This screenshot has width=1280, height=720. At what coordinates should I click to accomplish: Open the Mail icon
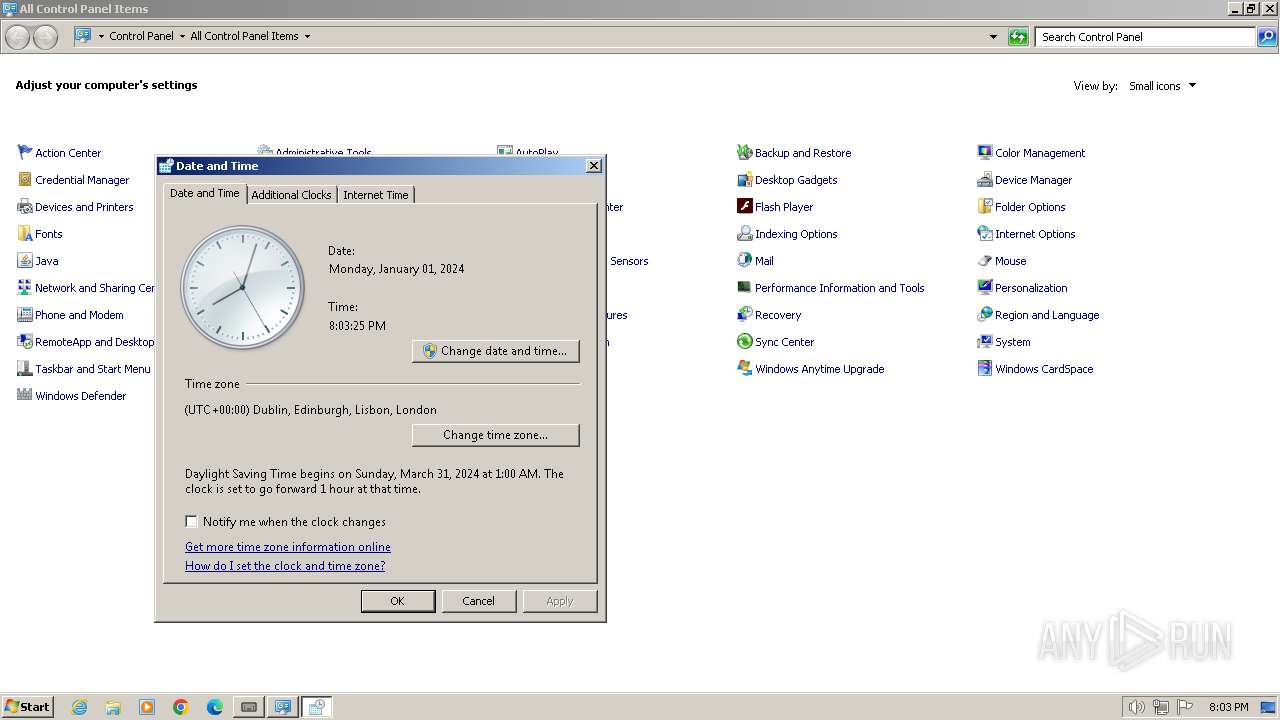[744, 261]
